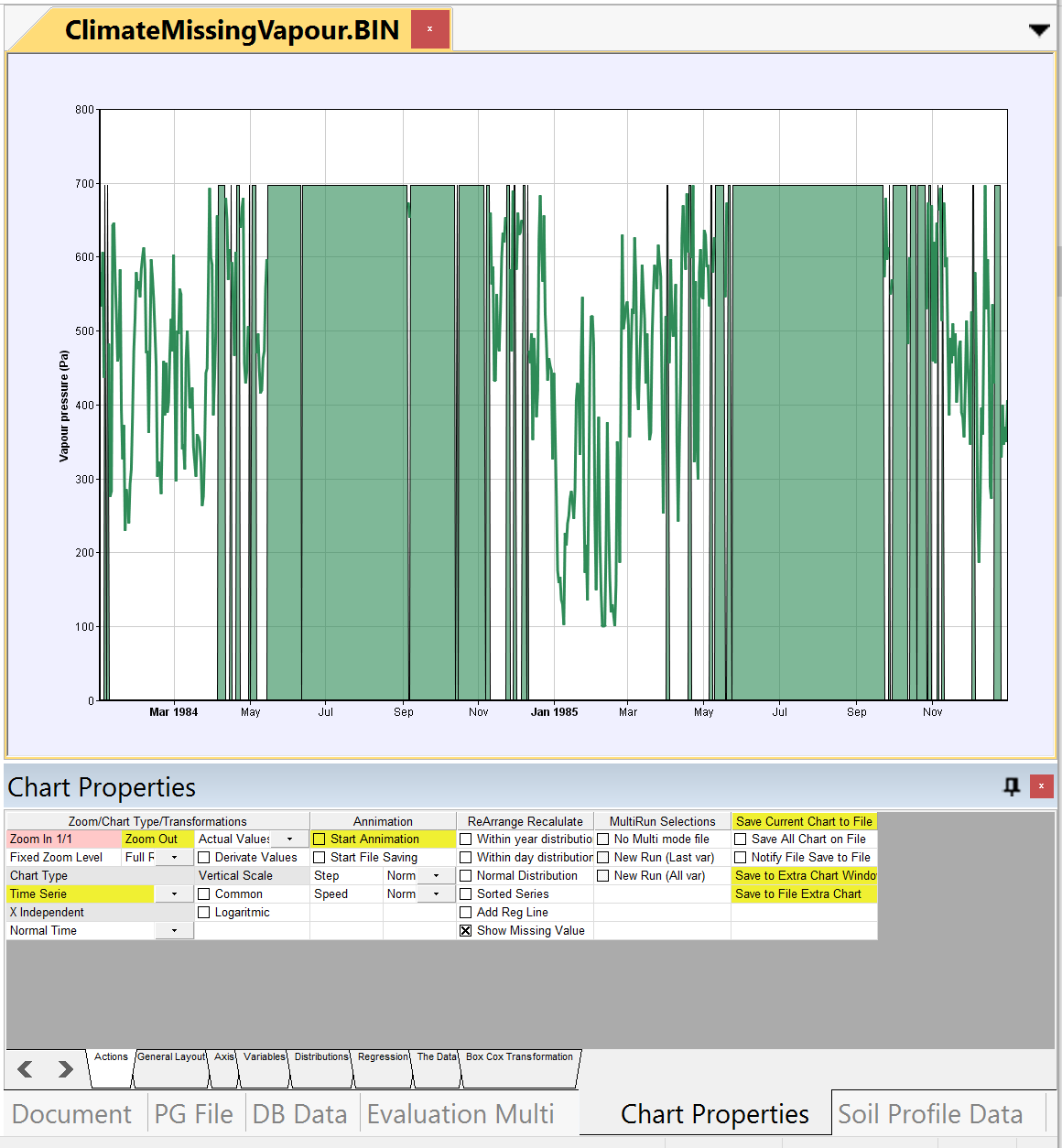This screenshot has width=1062, height=1148.
Task: Switch to the Distributions tab
Action: [321, 1067]
